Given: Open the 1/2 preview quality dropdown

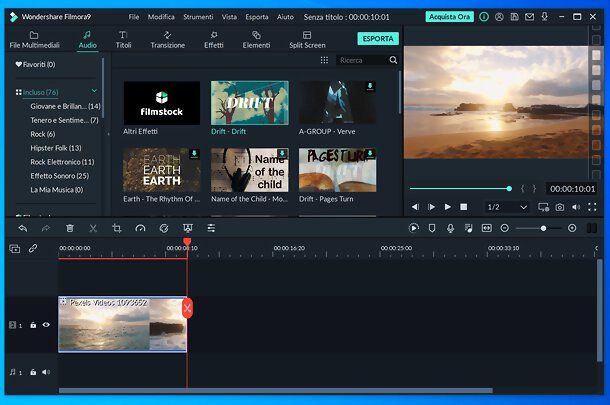Looking at the screenshot, I should pyautogui.click(x=507, y=207).
